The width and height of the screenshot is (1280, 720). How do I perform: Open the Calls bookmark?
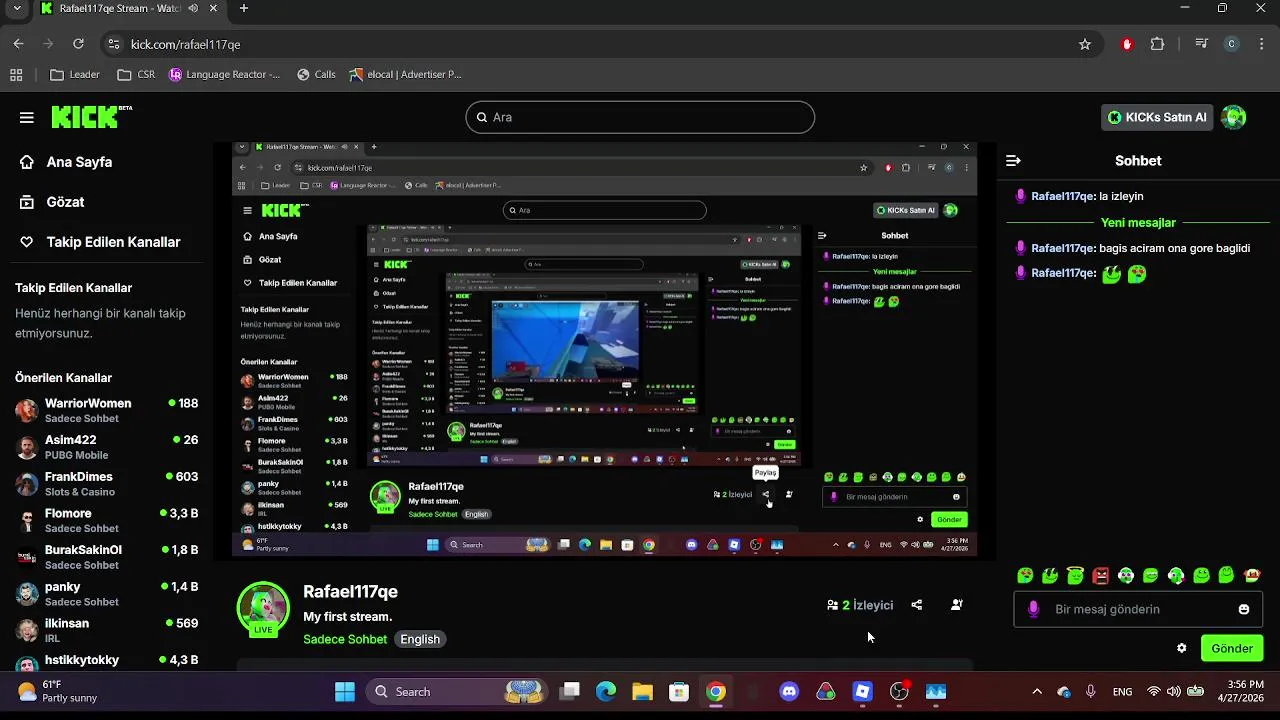pos(316,74)
